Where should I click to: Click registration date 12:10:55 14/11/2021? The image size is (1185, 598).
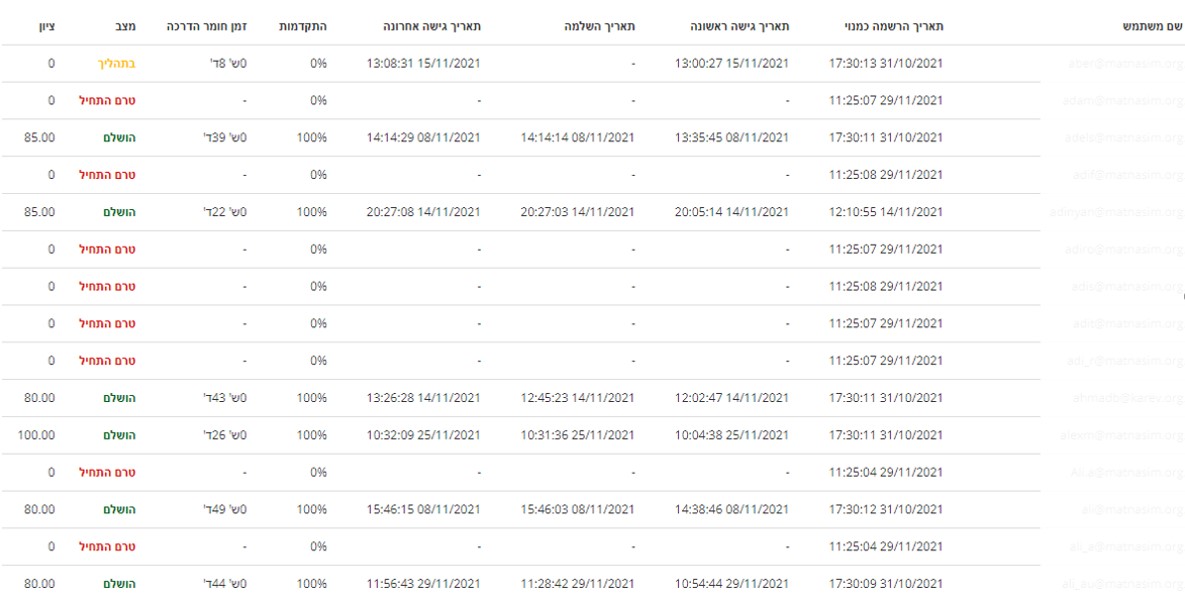tap(886, 212)
